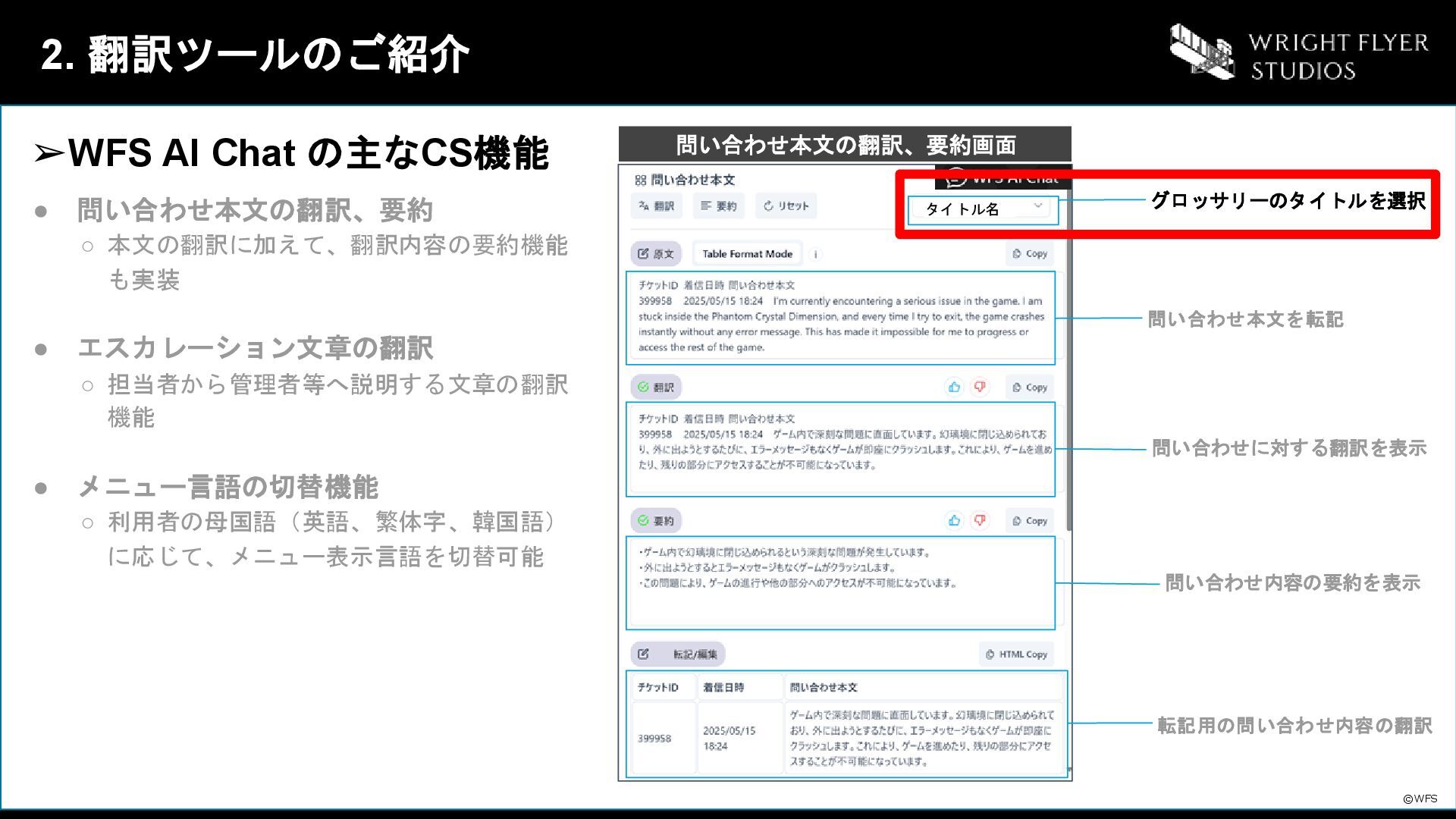Click the 転記/編集 edit chip

tap(678, 654)
